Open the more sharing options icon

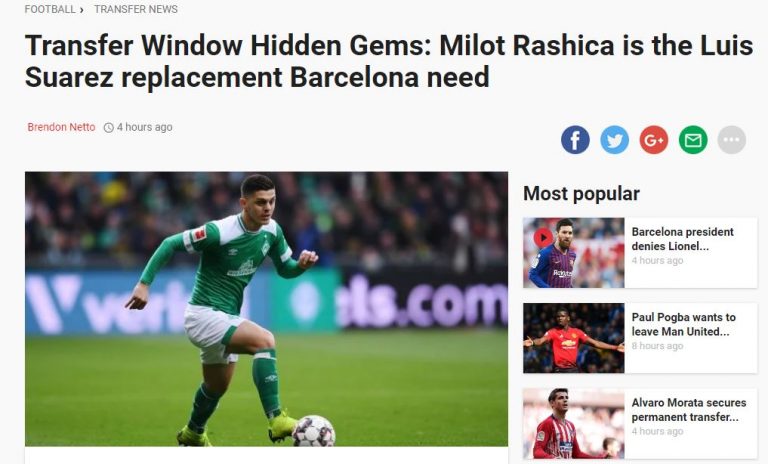coord(732,140)
